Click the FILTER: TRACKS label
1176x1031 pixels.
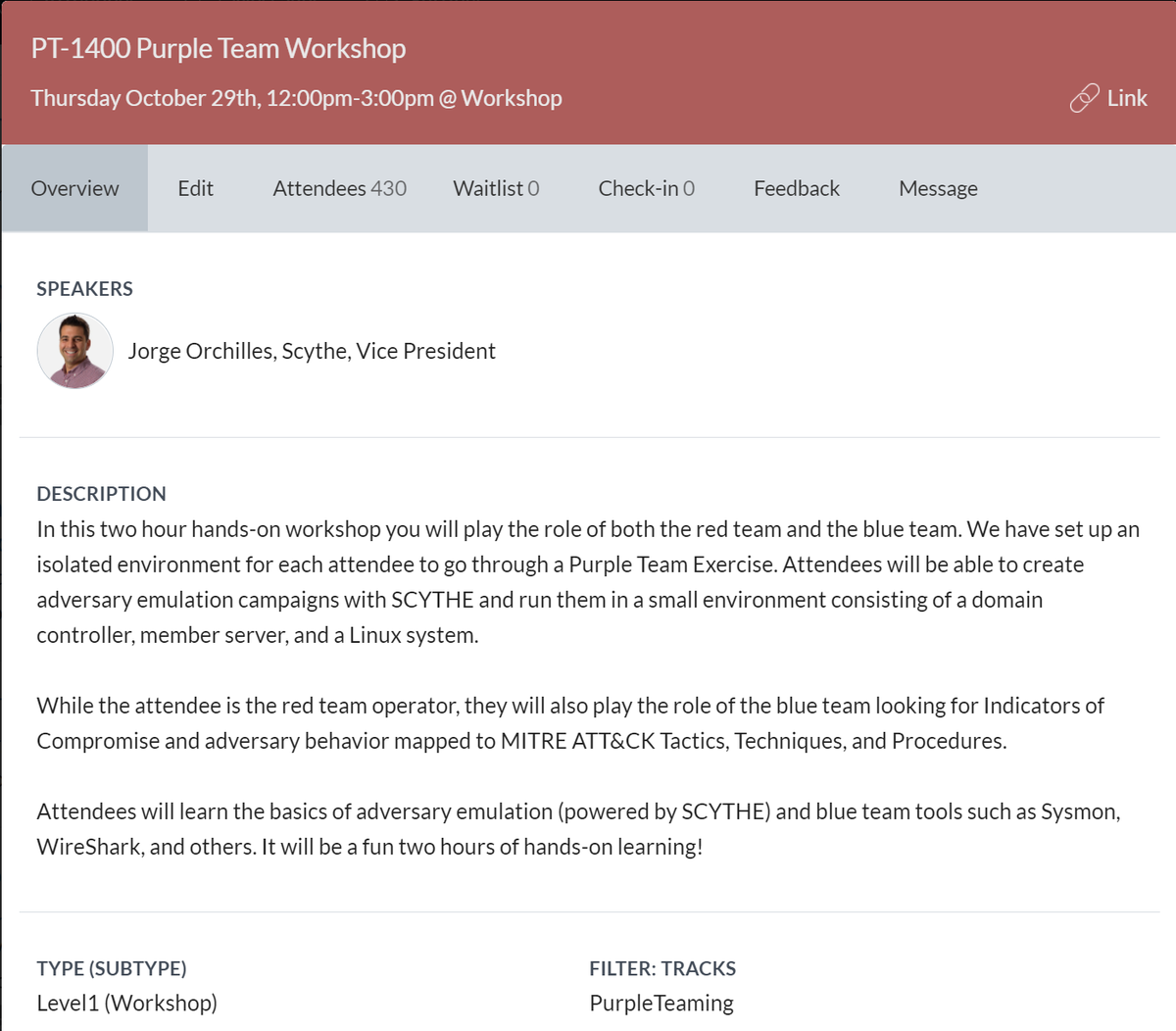click(662, 968)
